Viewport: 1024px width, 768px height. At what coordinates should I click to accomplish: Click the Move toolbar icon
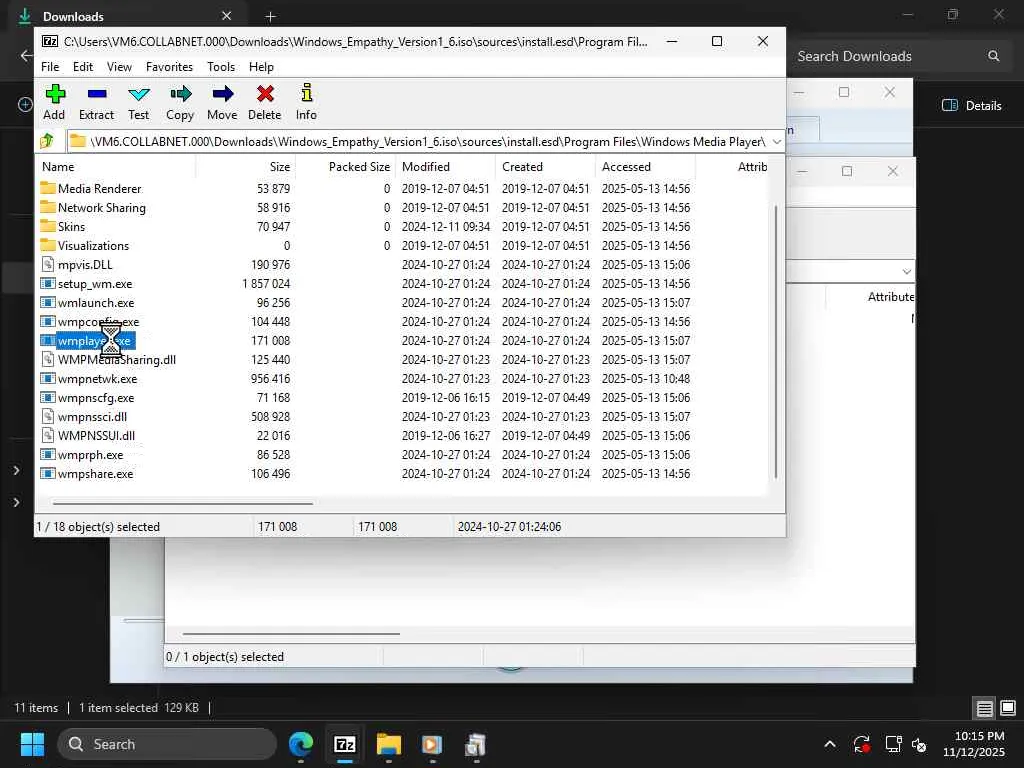pyautogui.click(x=222, y=94)
